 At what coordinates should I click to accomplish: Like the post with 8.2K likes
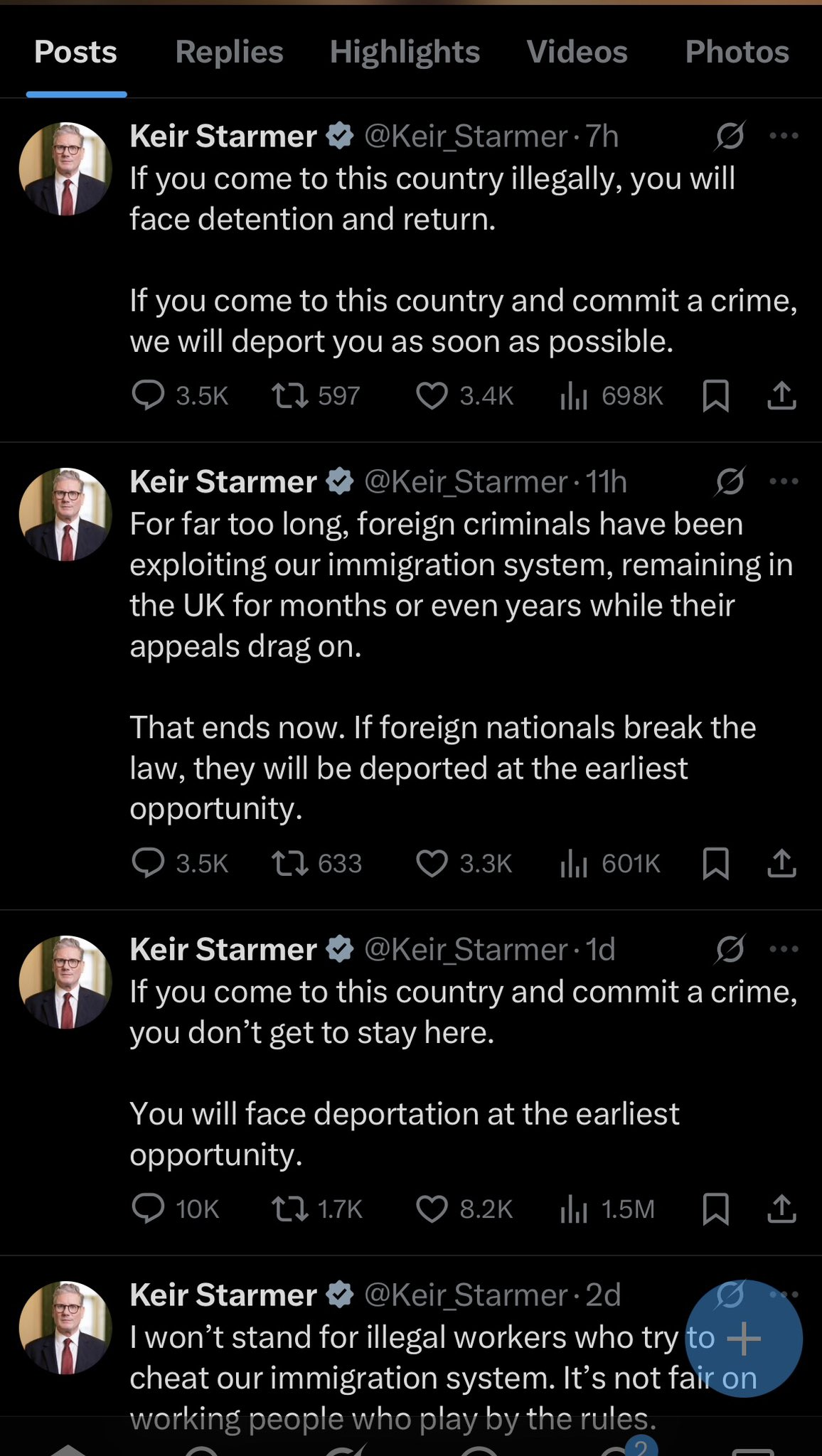[432, 1209]
